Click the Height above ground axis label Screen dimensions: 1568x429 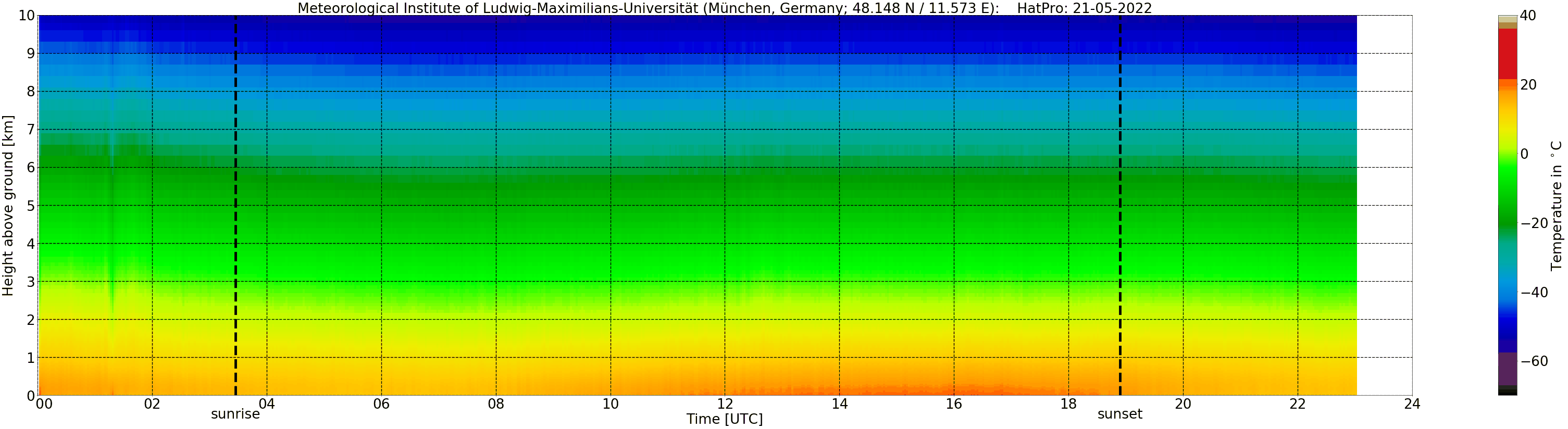click(8, 205)
